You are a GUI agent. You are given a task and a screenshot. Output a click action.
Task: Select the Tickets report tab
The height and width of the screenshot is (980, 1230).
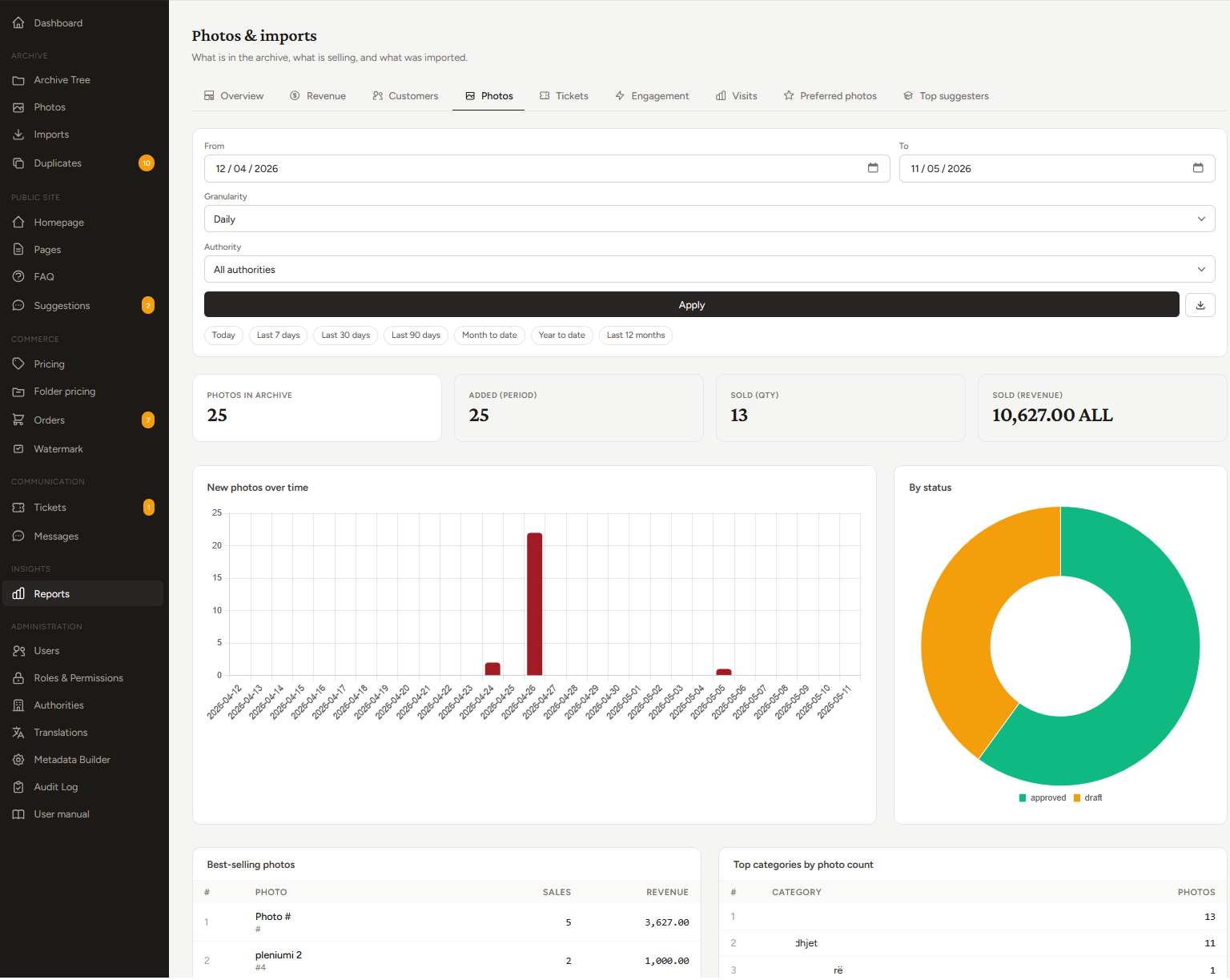point(564,96)
